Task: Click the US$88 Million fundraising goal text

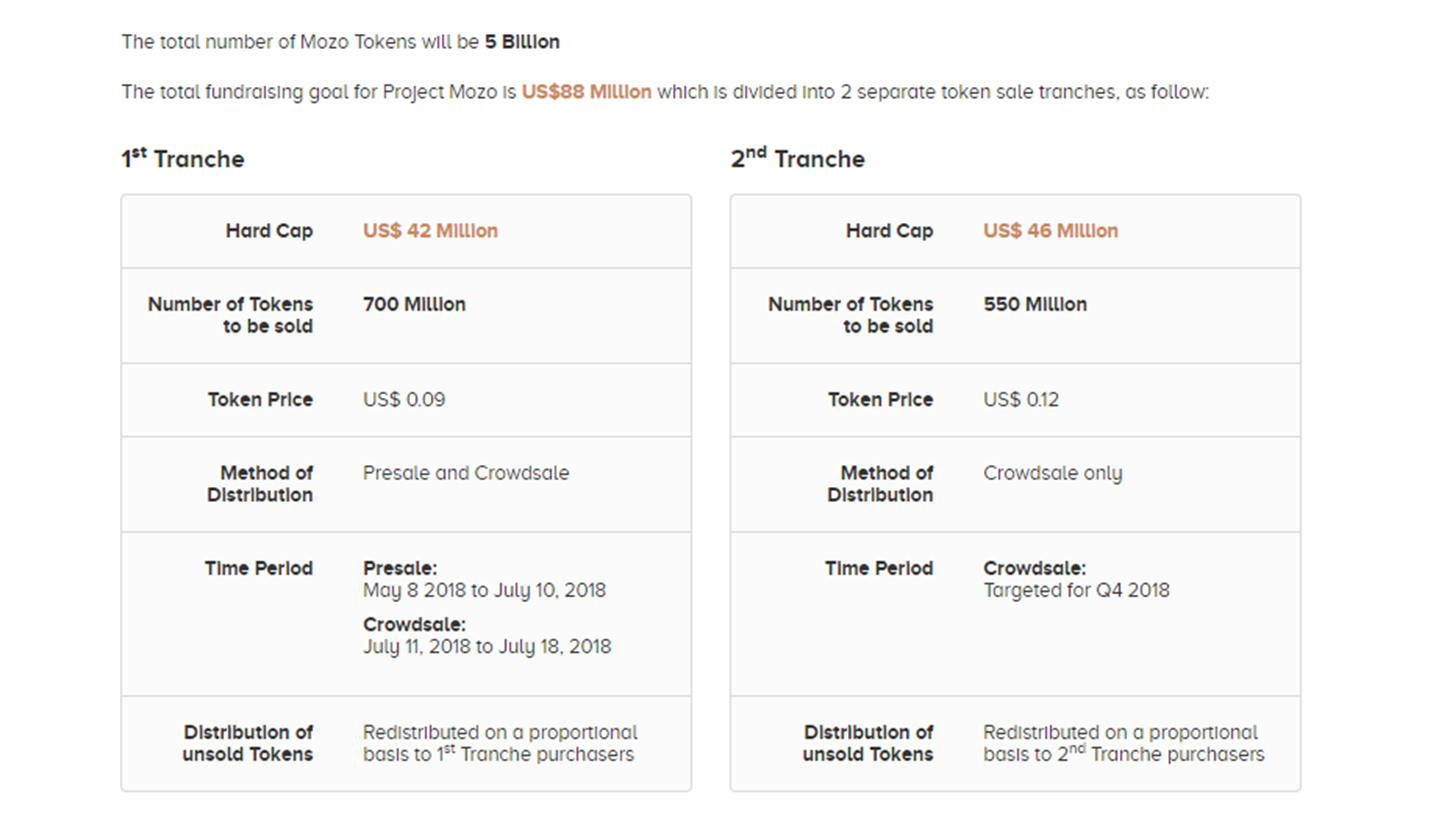Action: click(586, 92)
